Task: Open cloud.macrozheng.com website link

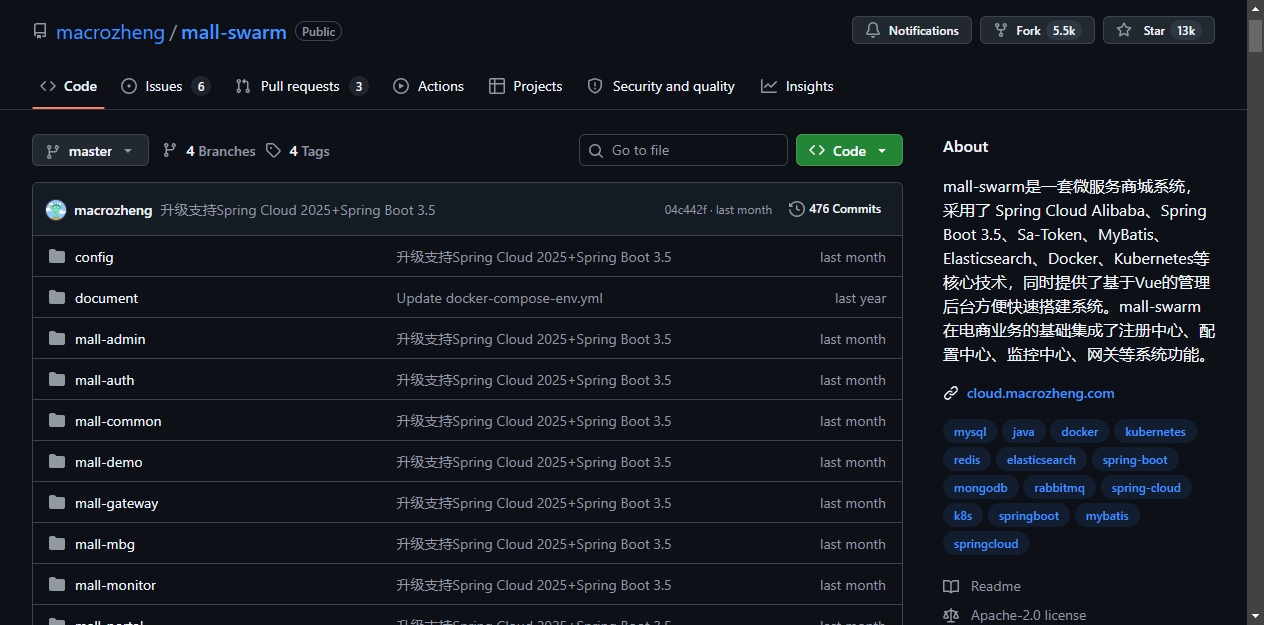Action: click(1040, 394)
